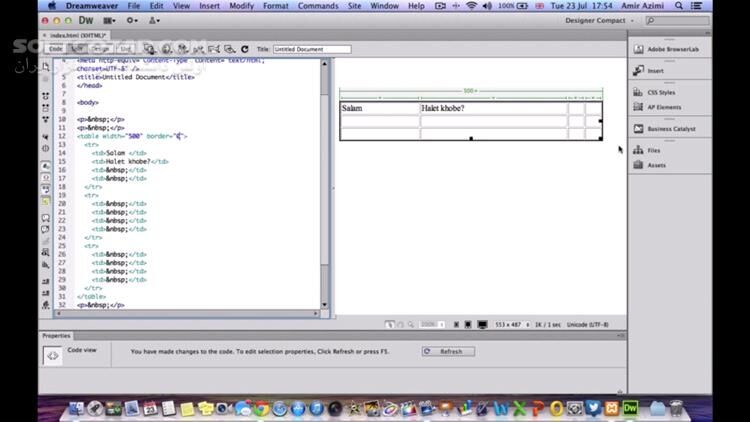Open the Assets panel
This screenshot has height=422, width=750.
(x=656, y=165)
